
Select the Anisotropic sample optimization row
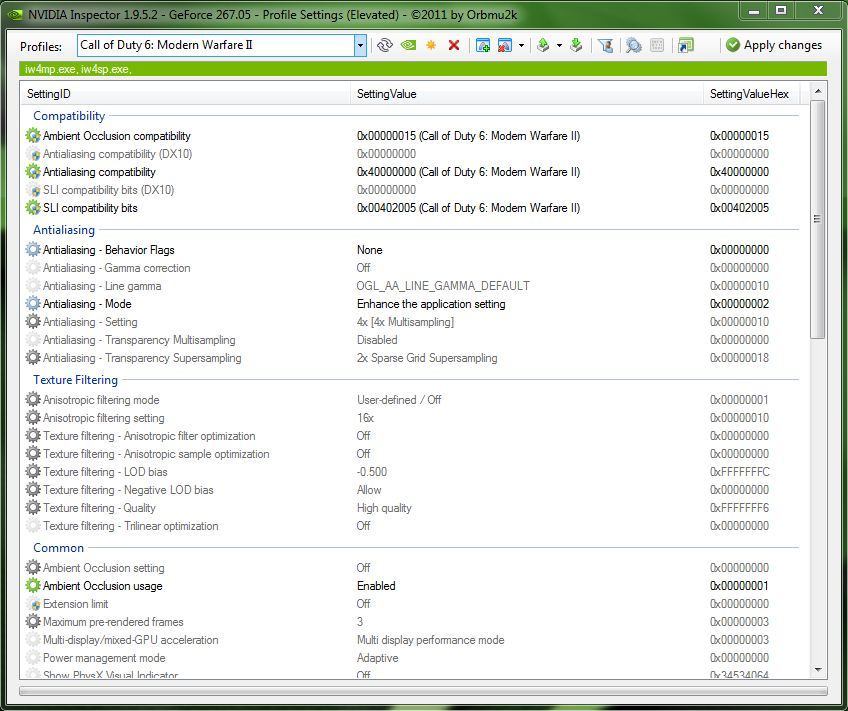(411, 454)
